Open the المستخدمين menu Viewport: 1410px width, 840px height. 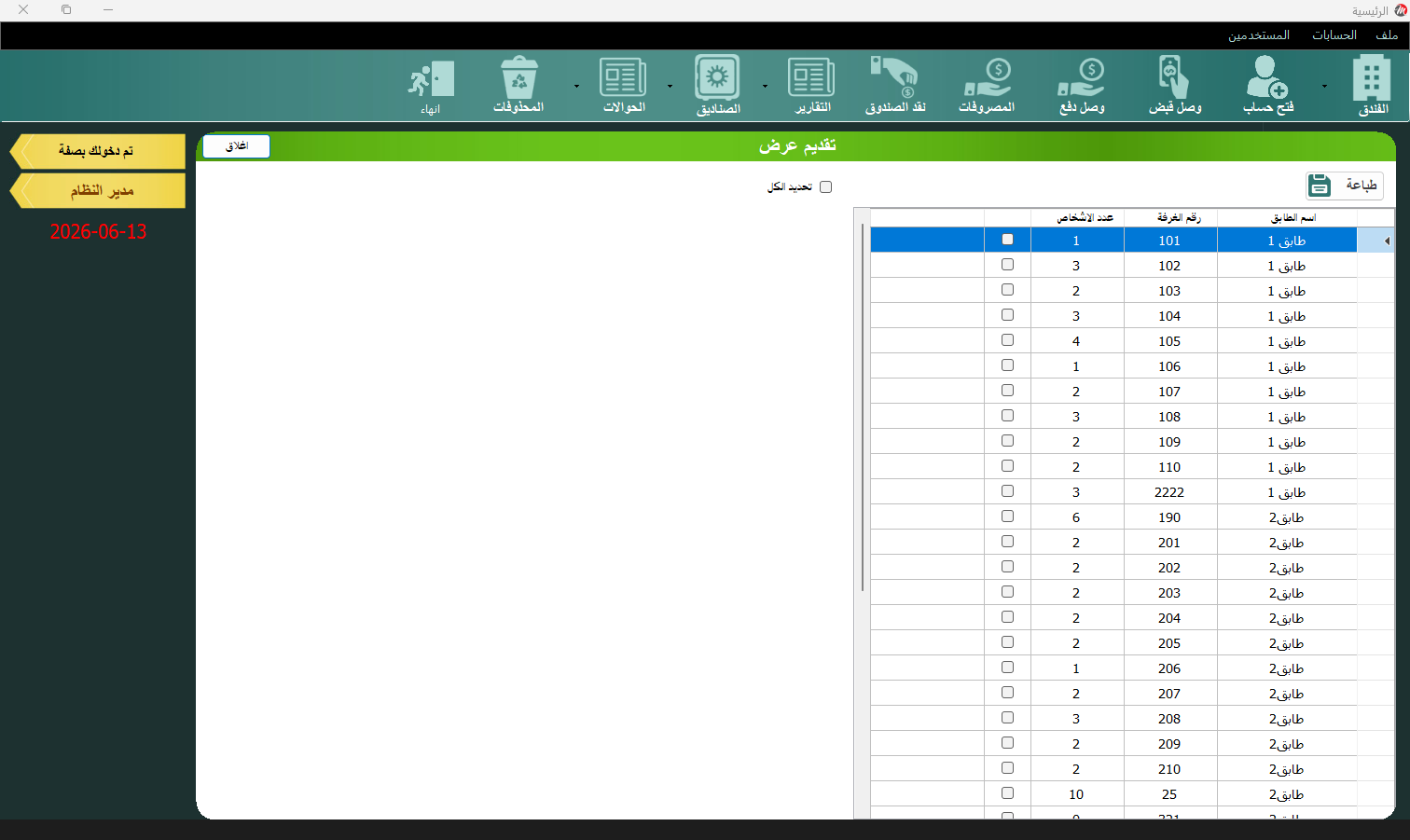(x=1259, y=35)
